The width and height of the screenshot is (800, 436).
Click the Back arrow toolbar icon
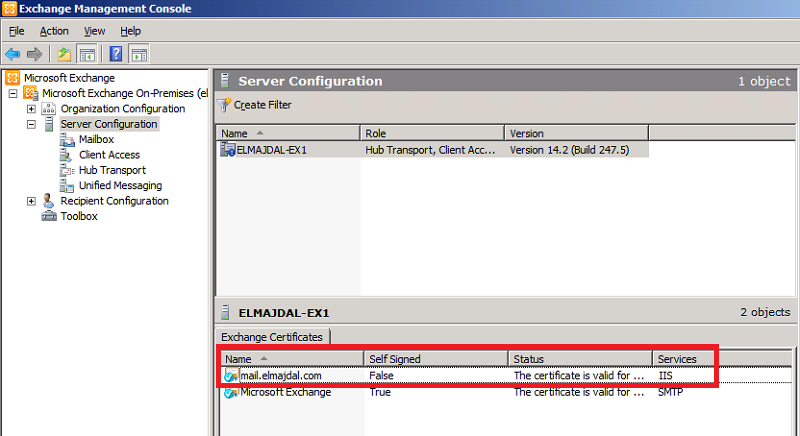13,54
